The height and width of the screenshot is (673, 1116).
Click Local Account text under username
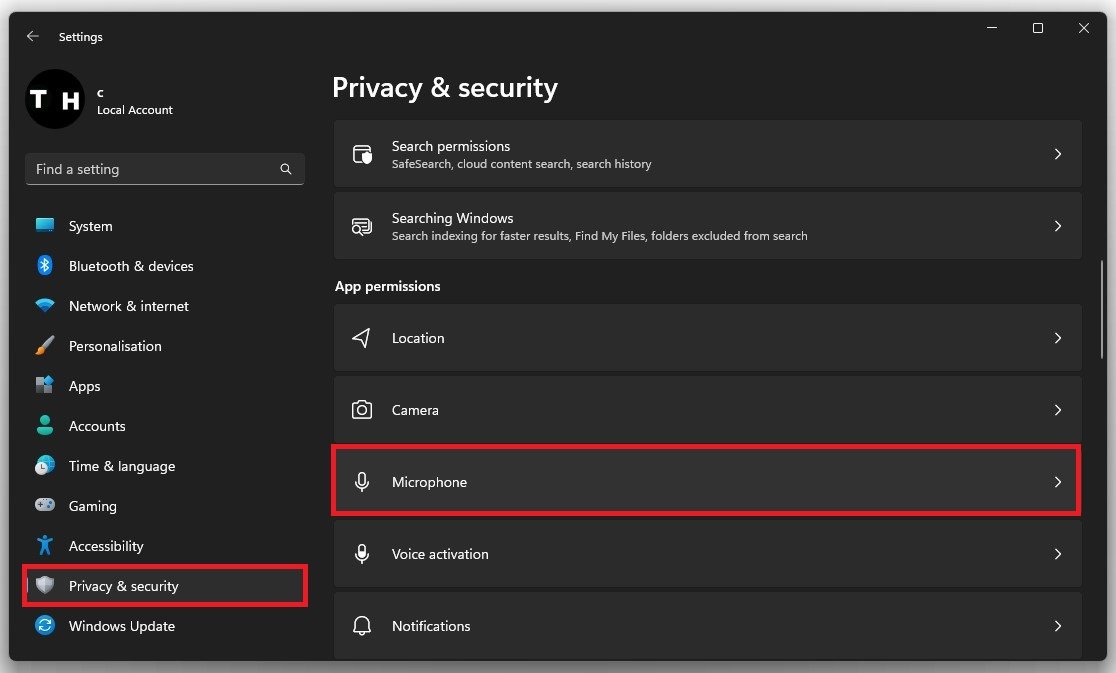(x=135, y=110)
